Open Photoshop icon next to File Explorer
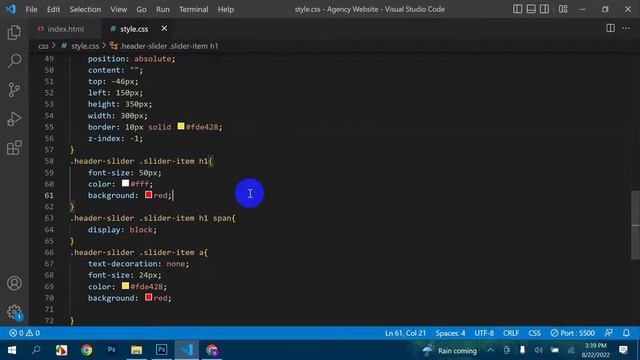The image size is (640, 360). point(161,350)
